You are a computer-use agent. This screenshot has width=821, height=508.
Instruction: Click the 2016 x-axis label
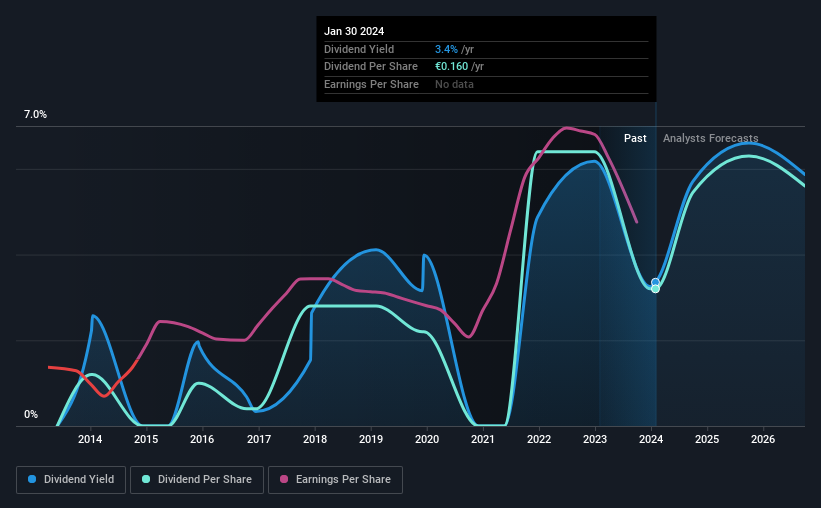click(x=202, y=439)
